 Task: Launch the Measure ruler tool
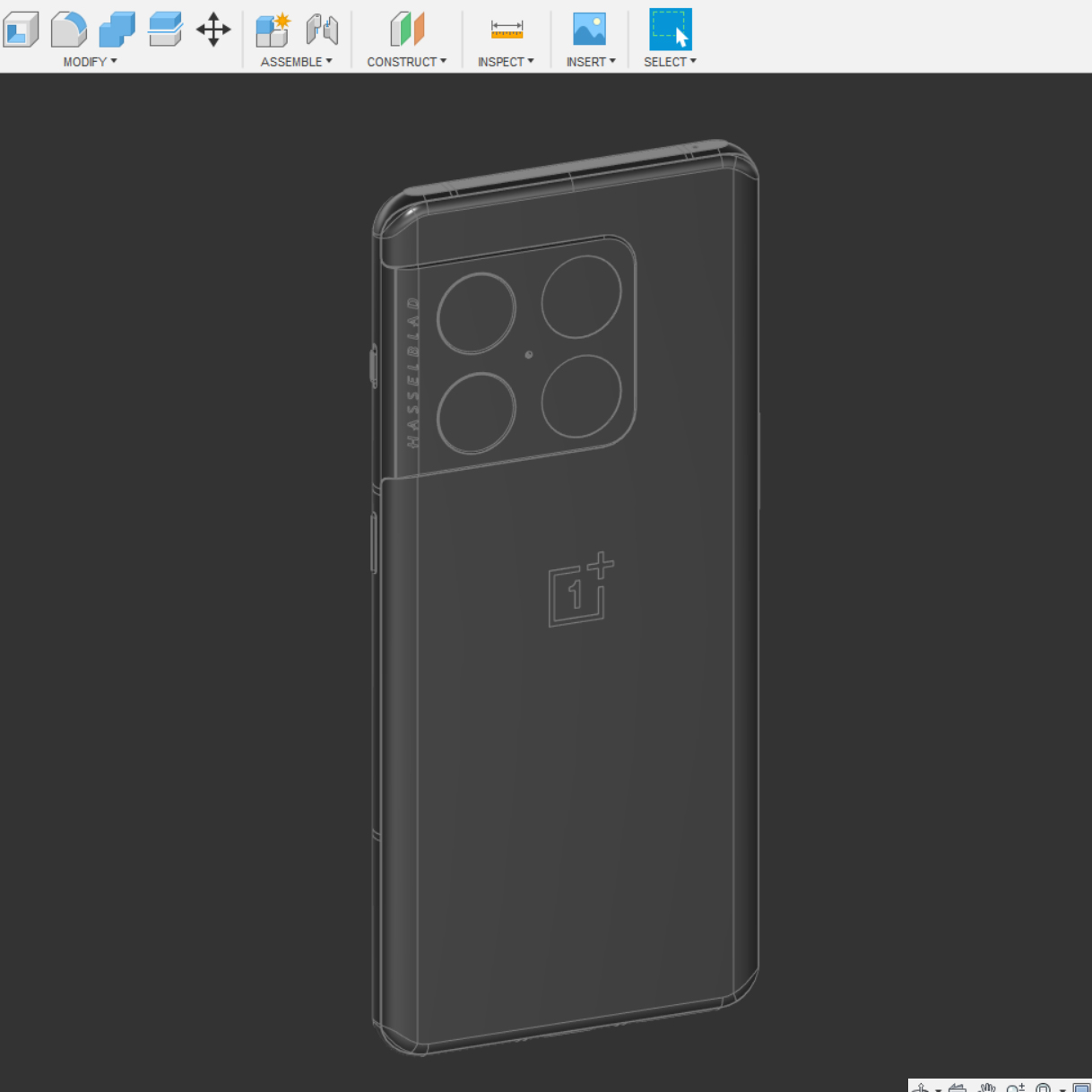(x=507, y=30)
